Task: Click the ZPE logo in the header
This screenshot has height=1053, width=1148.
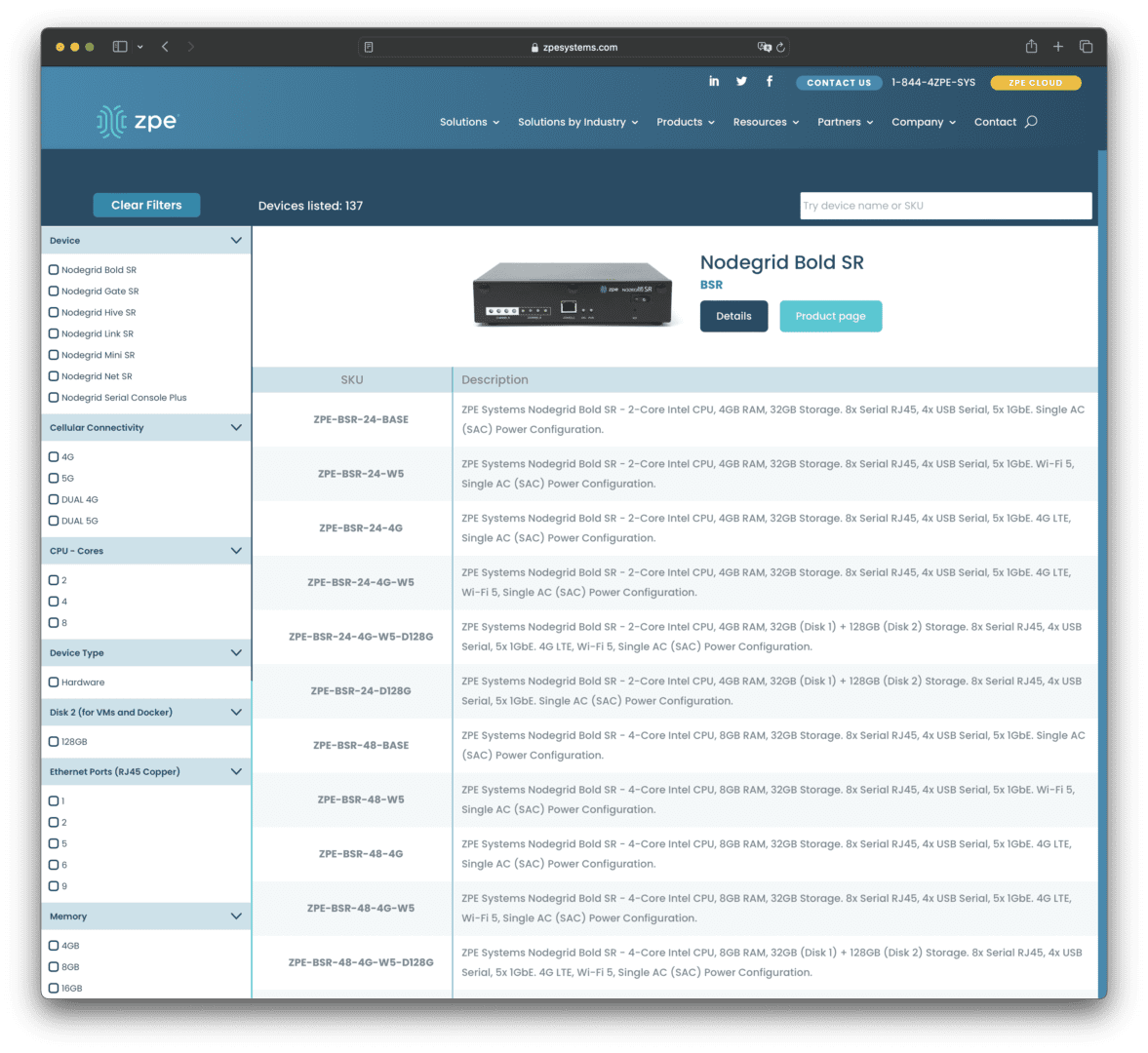Action: (138, 122)
